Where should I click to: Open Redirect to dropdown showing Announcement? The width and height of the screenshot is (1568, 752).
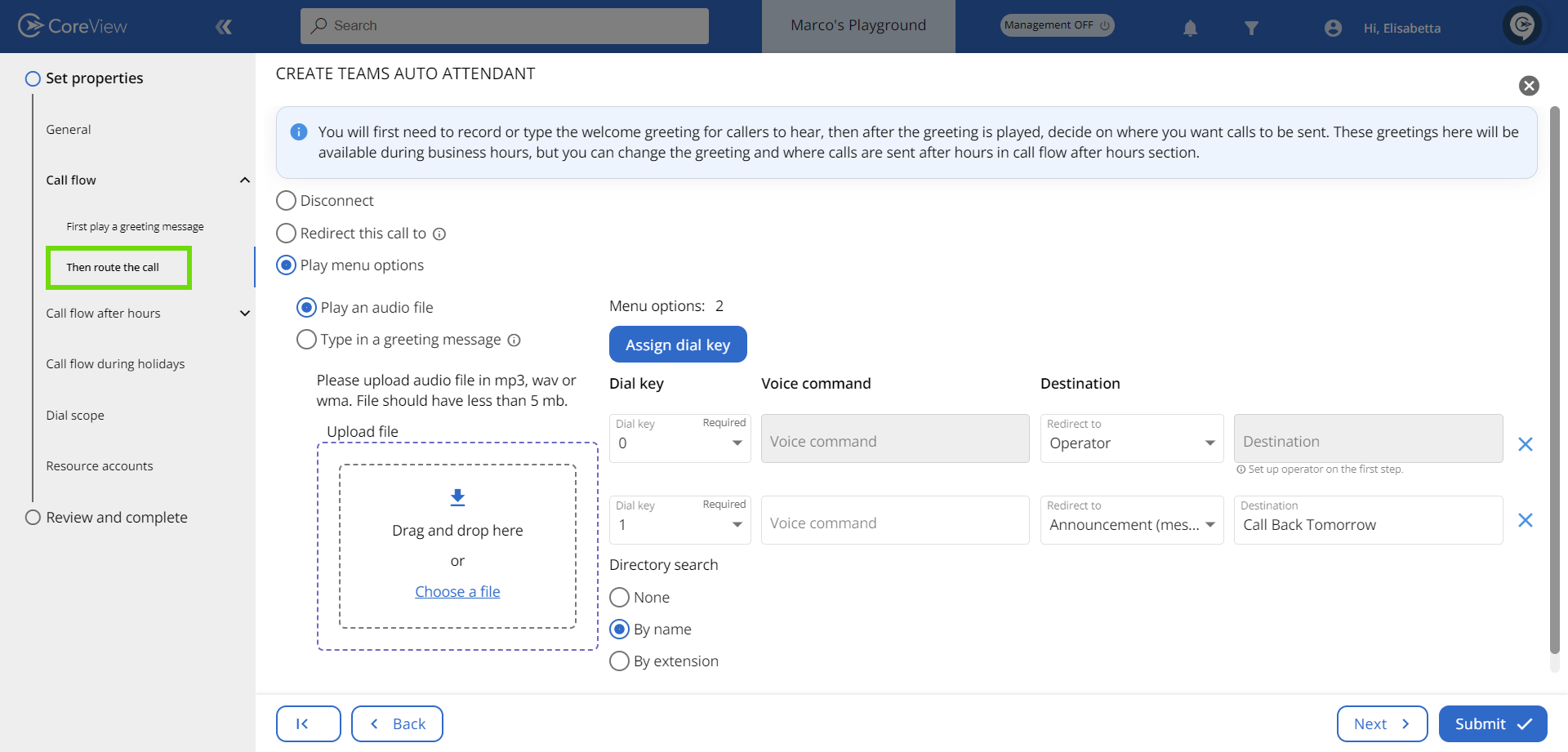[1132, 520]
